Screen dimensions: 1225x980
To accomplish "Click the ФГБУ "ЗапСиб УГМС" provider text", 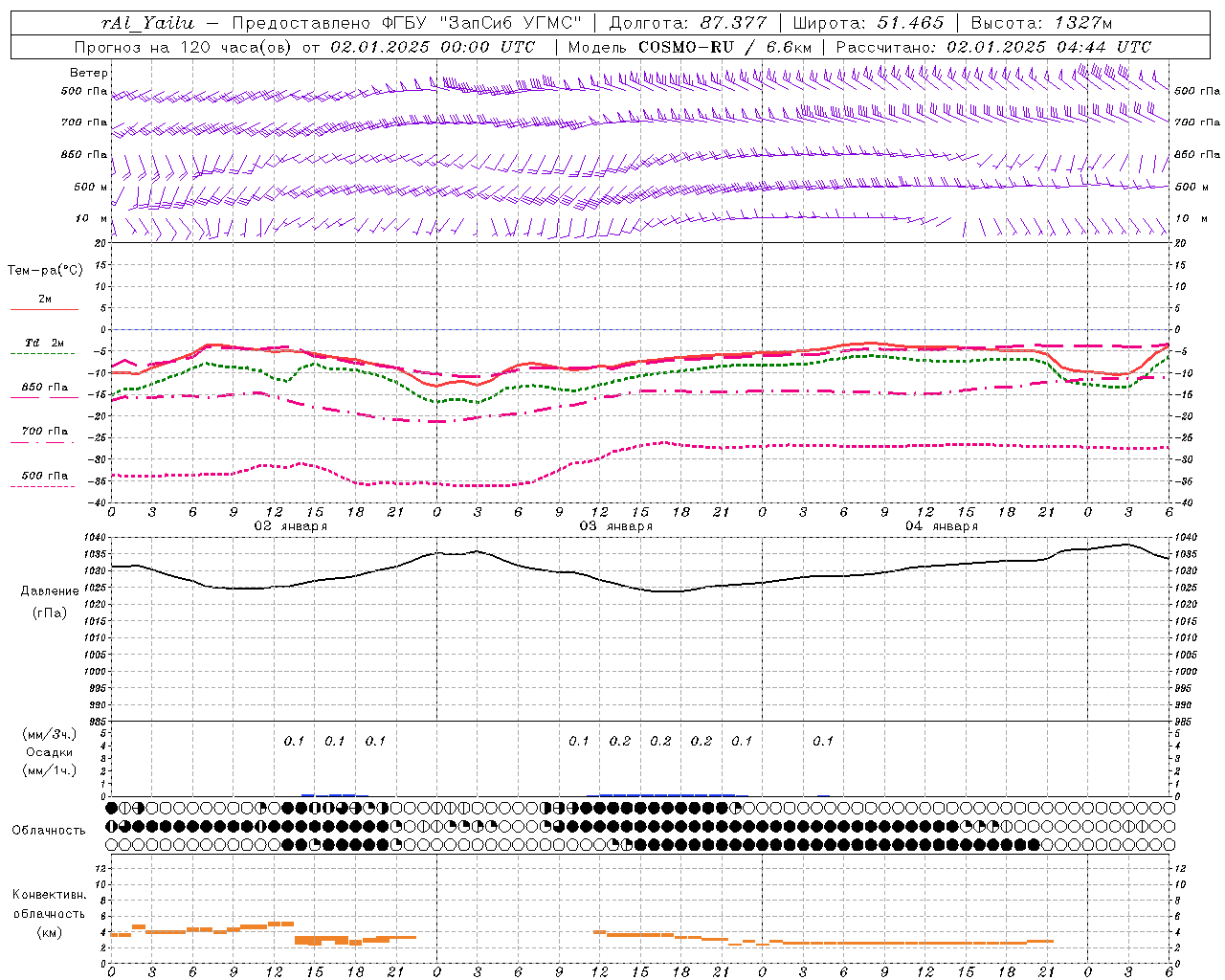I will pyautogui.click(x=484, y=23).
